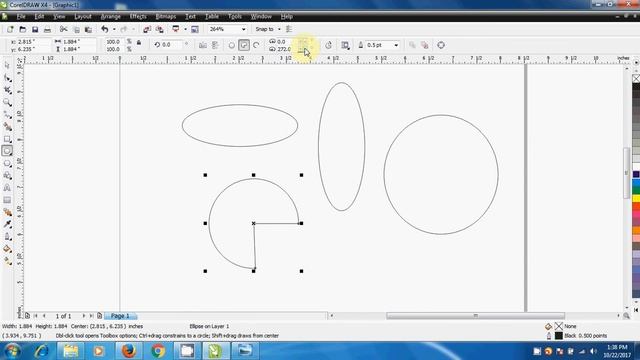Select the Fill bucket tool
Viewport: 640px width, 360px height.
[x=7, y=249]
